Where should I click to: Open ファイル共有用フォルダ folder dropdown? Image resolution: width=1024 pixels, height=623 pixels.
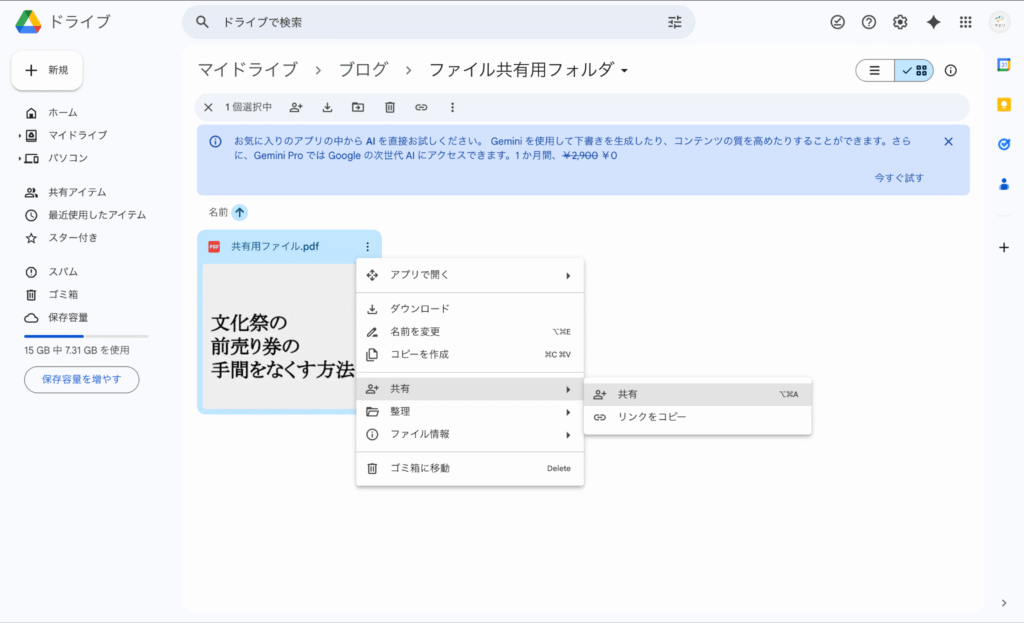pos(625,71)
